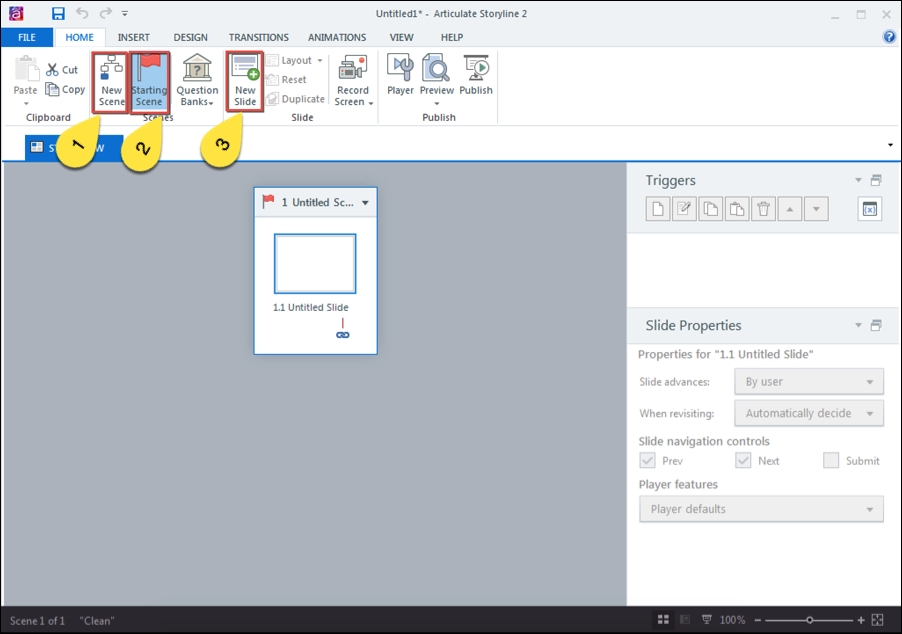902x634 pixels.
Task: Click the 100% zoom level
Action: (x=732, y=620)
